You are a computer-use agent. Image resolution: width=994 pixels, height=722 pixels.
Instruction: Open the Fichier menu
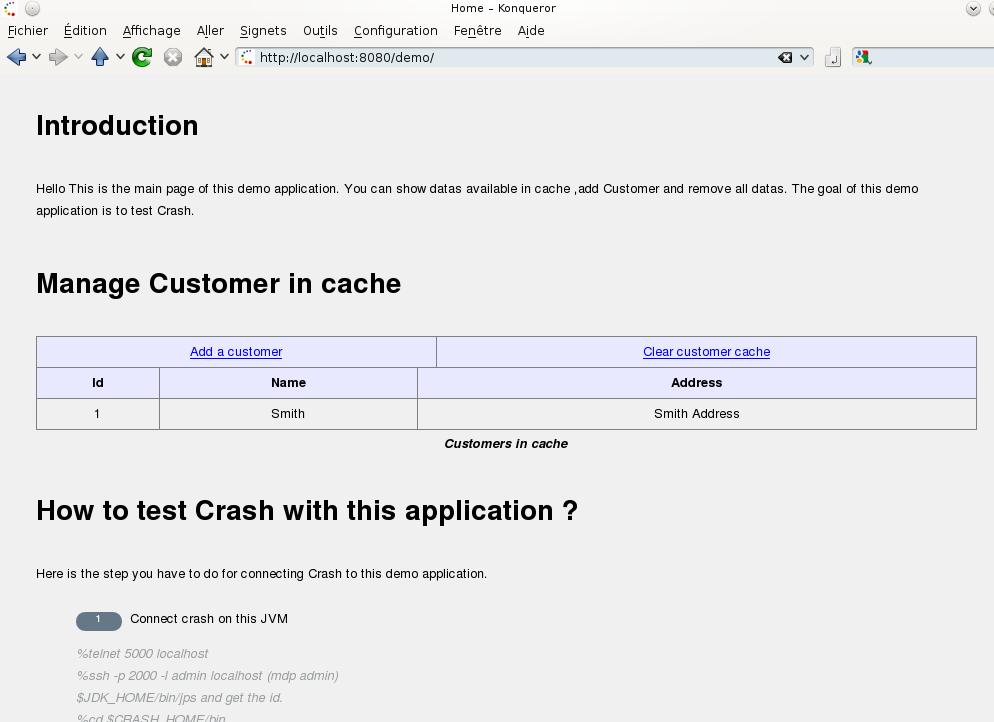[28, 30]
